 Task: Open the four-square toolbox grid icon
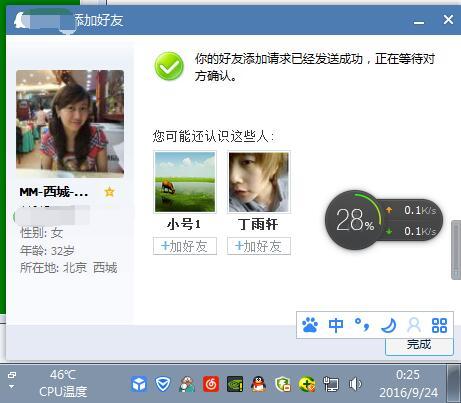pos(439,325)
